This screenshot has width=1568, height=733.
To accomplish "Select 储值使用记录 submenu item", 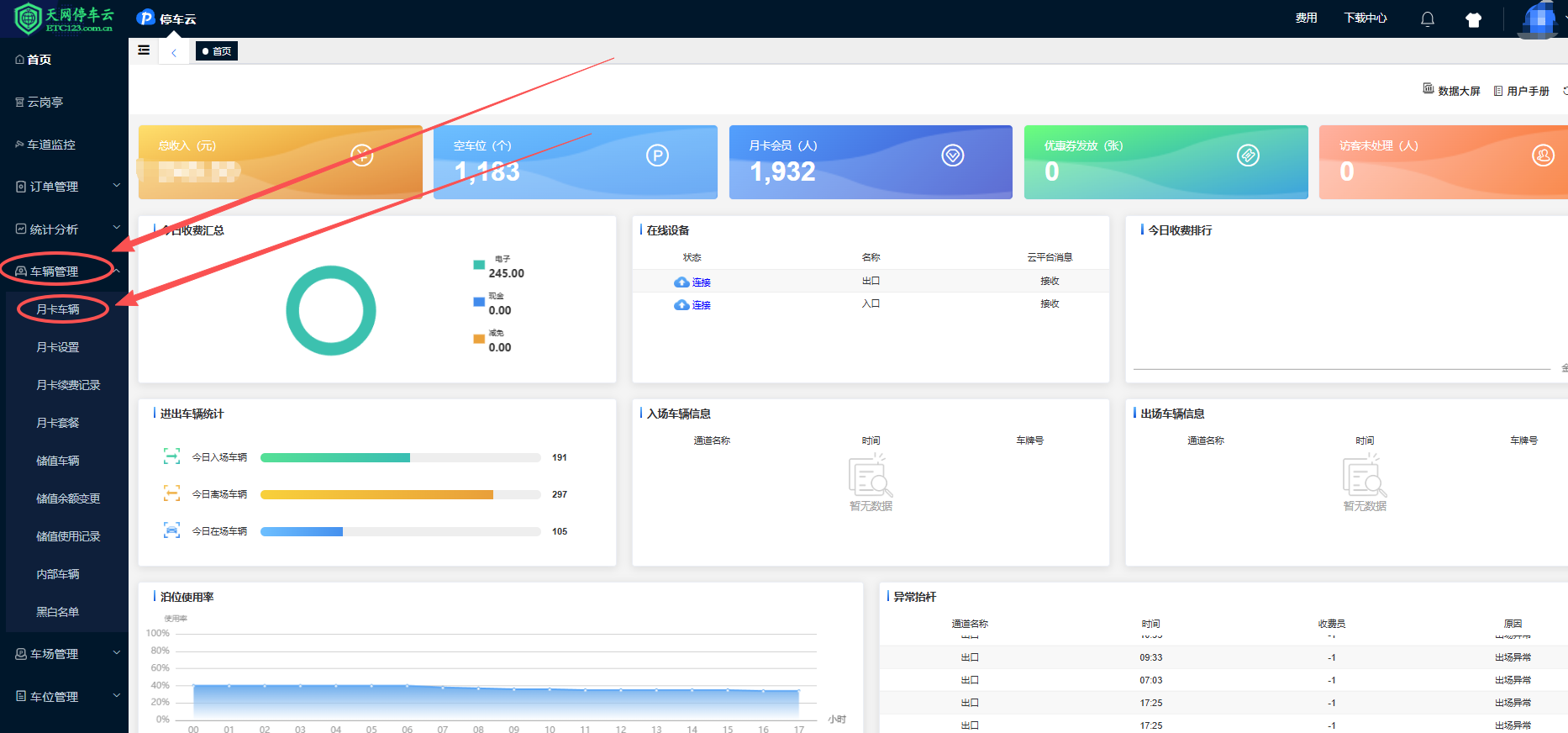I will [68, 536].
